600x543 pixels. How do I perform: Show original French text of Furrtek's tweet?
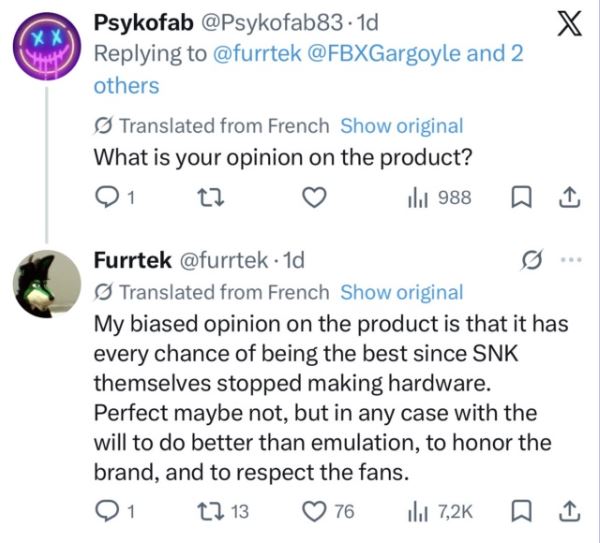(x=401, y=292)
